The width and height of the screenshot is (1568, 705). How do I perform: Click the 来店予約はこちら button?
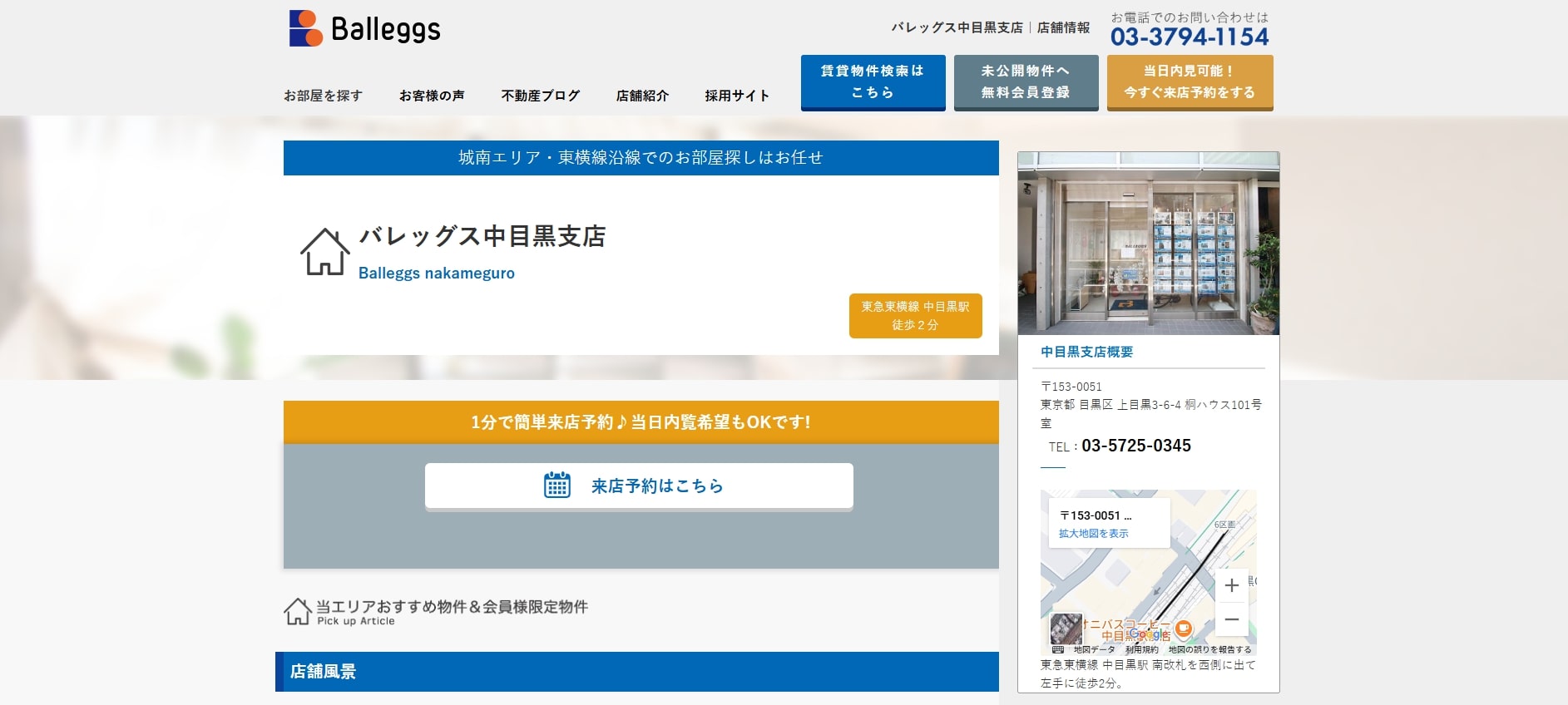click(x=639, y=486)
